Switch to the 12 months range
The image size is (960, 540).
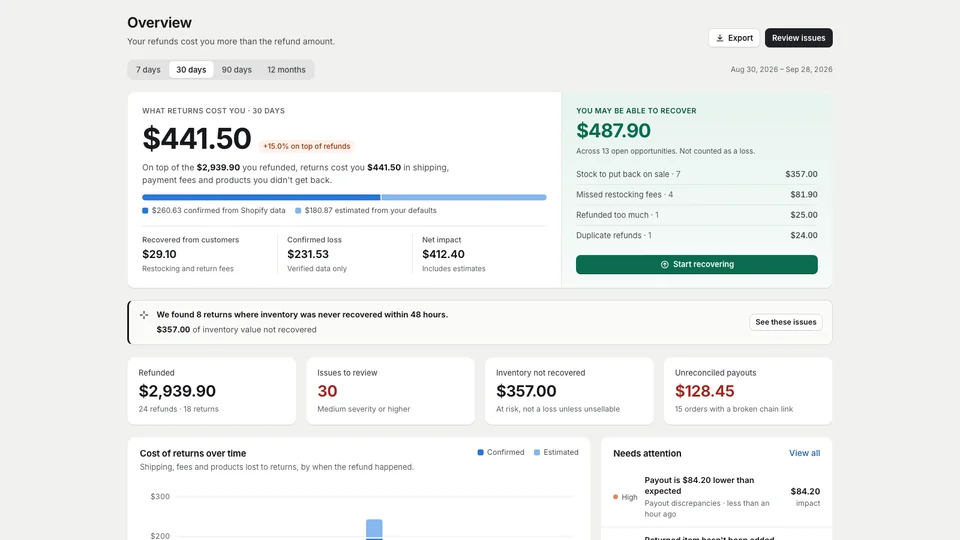click(x=286, y=70)
